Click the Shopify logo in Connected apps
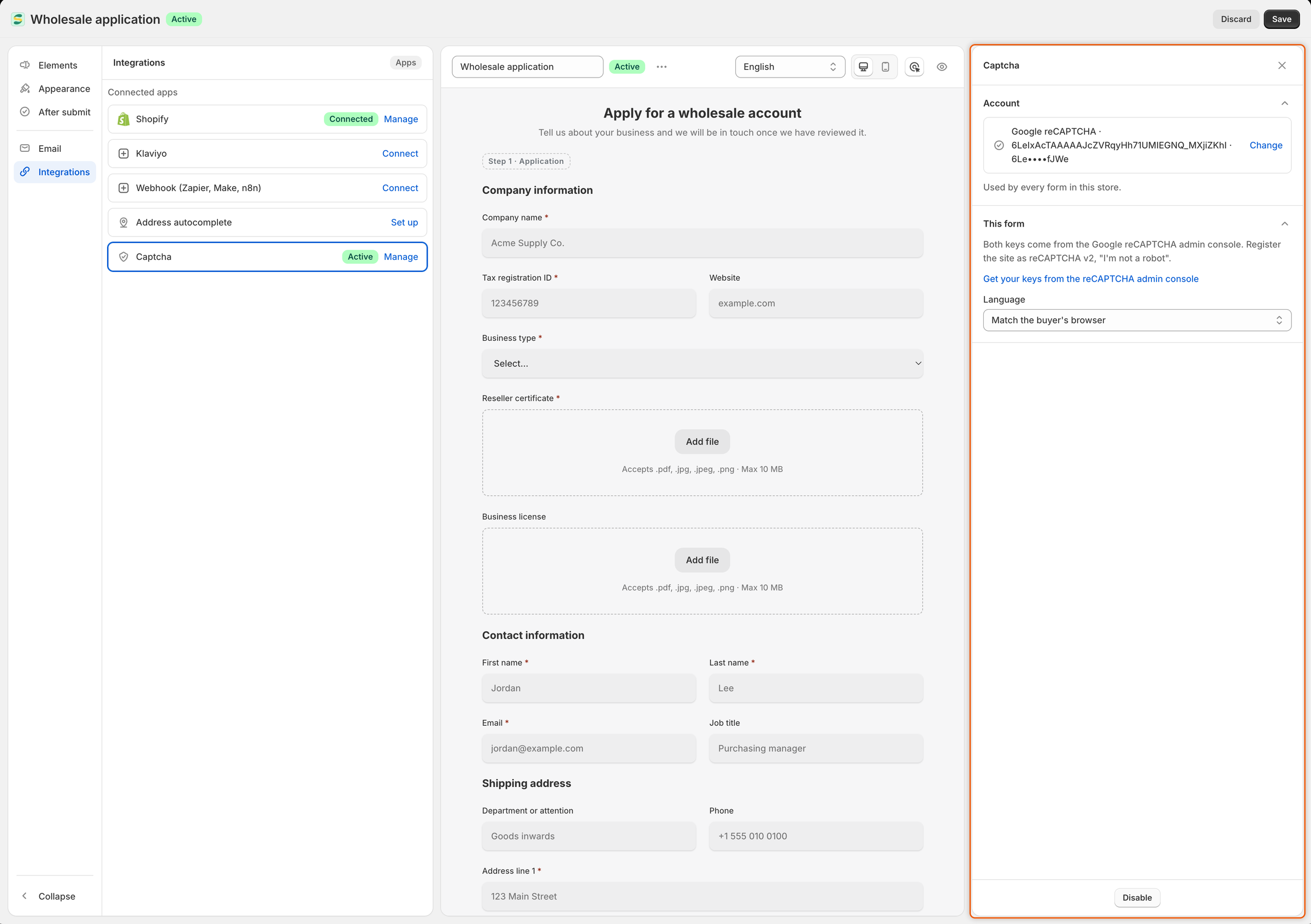1311x924 pixels. point(123,119)
